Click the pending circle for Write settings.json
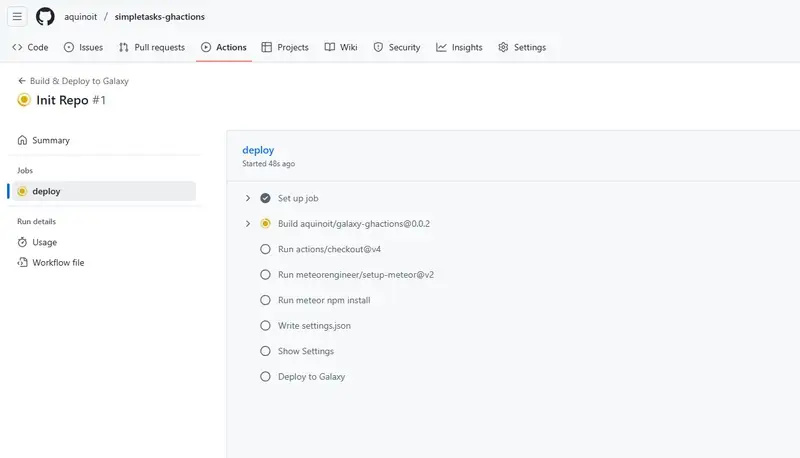Viewport: 800px width, 458px height. (x=265, y=325)
